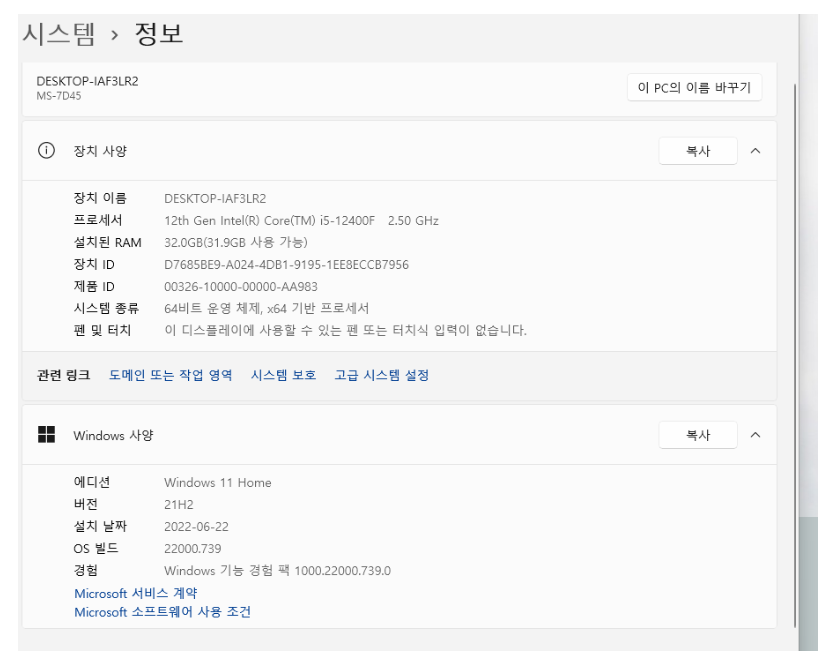Click the vertical scrollbar thumb

pyautogui.click(x=795, y=355)
